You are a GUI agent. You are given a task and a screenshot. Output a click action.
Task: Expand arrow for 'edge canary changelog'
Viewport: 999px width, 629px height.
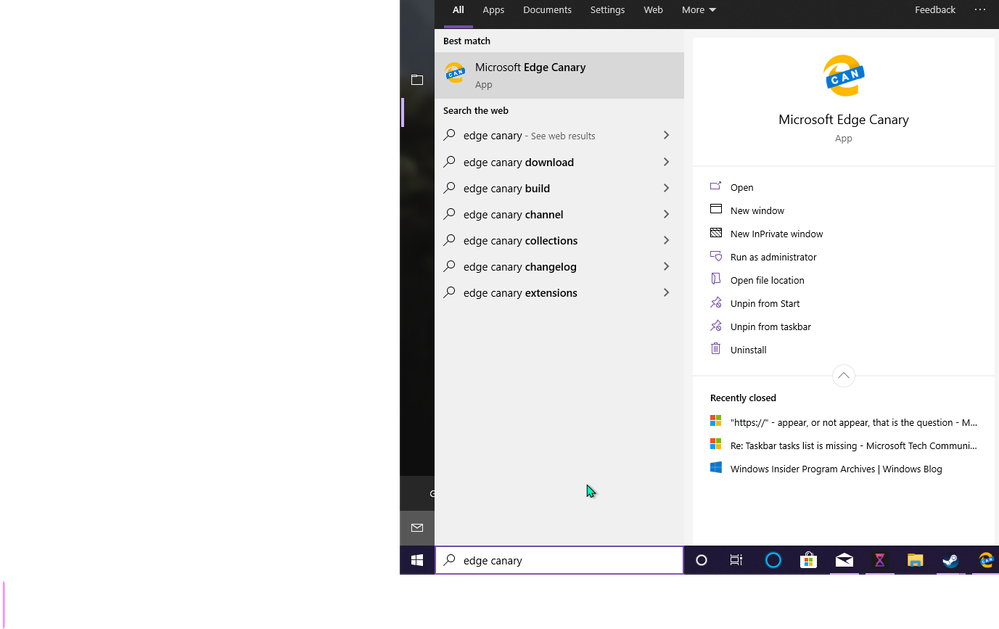pyautogui.click(x=666, y=266)
